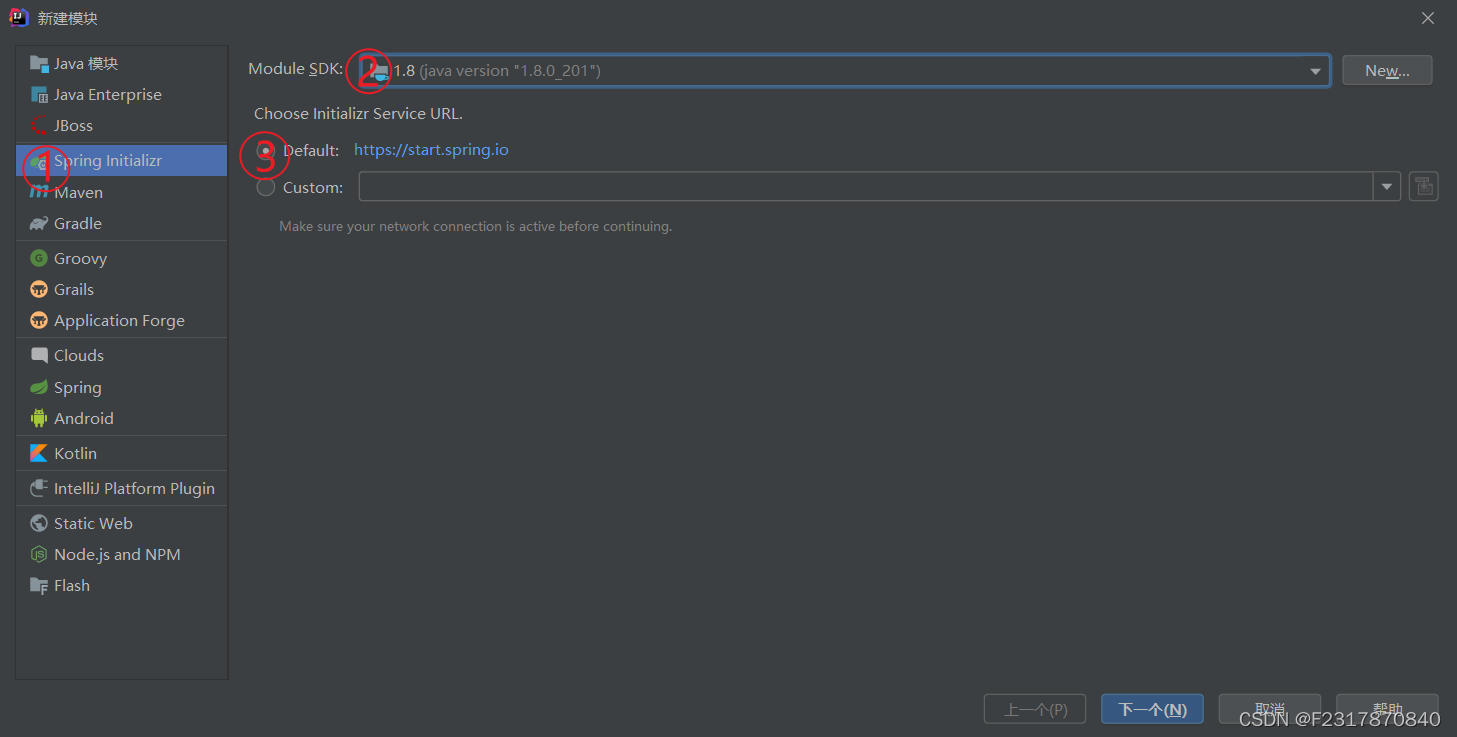Click the IntelliJ Platform Plugin entry text
This screenshot has height=737, width=1457.
(x=134, y=488)
